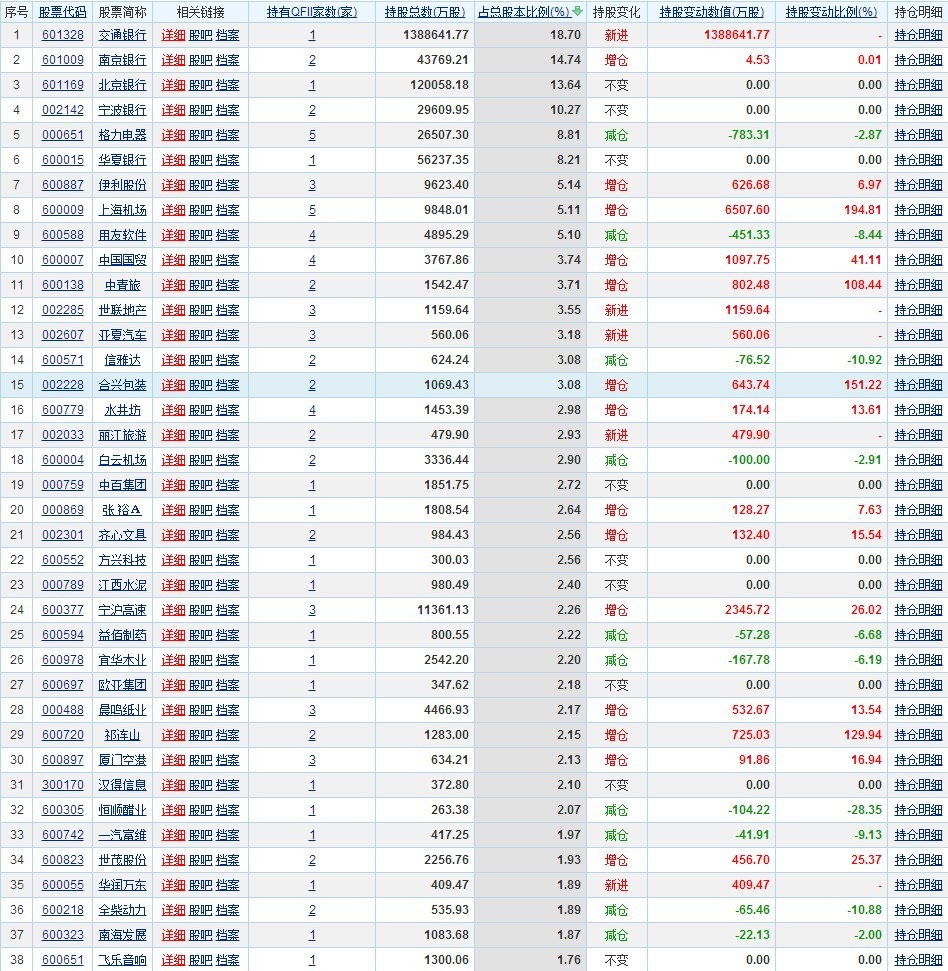
Task: Open stock code 002607 link
Action: click(63, 335)
